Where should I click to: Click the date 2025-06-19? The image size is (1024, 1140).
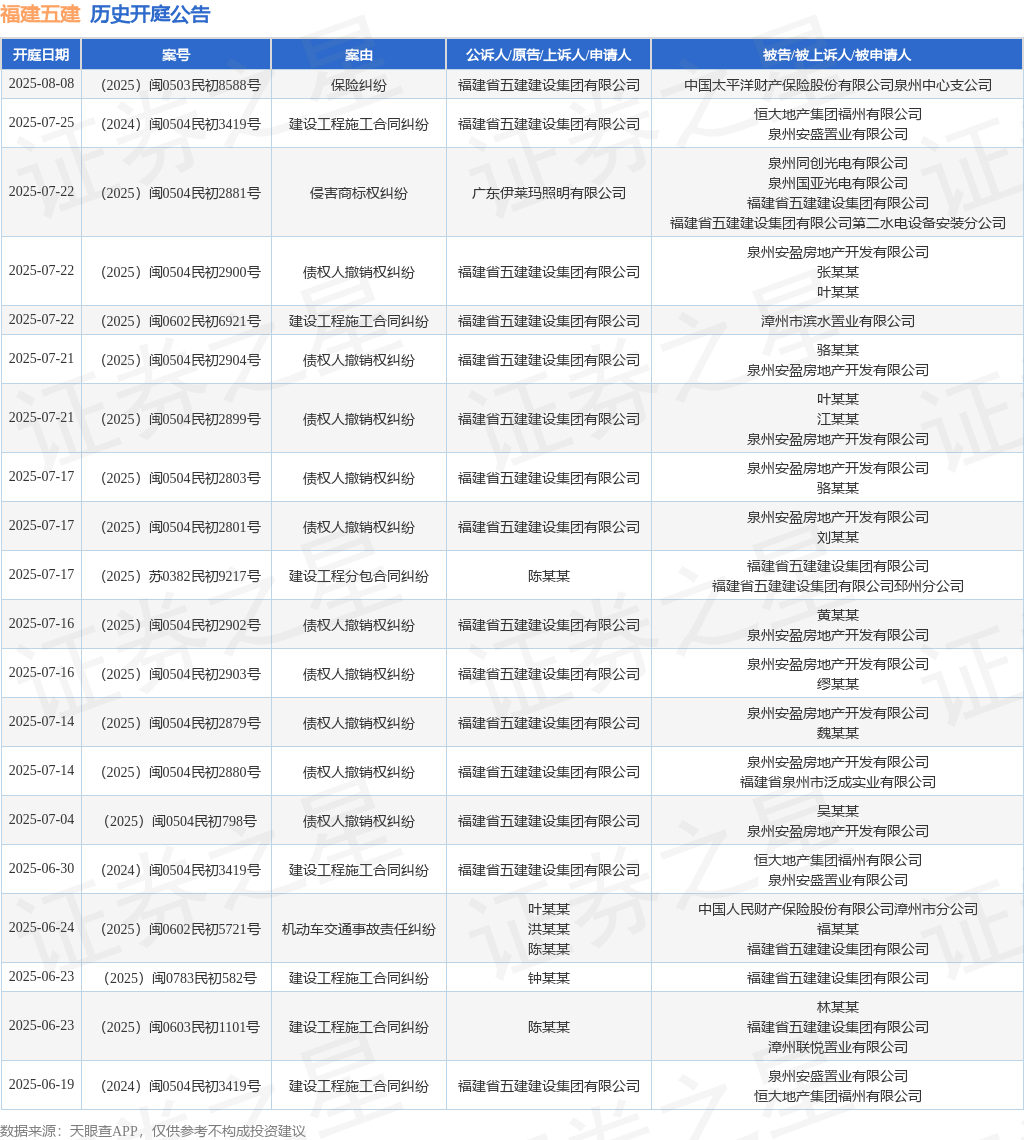tap(41, 1085)
